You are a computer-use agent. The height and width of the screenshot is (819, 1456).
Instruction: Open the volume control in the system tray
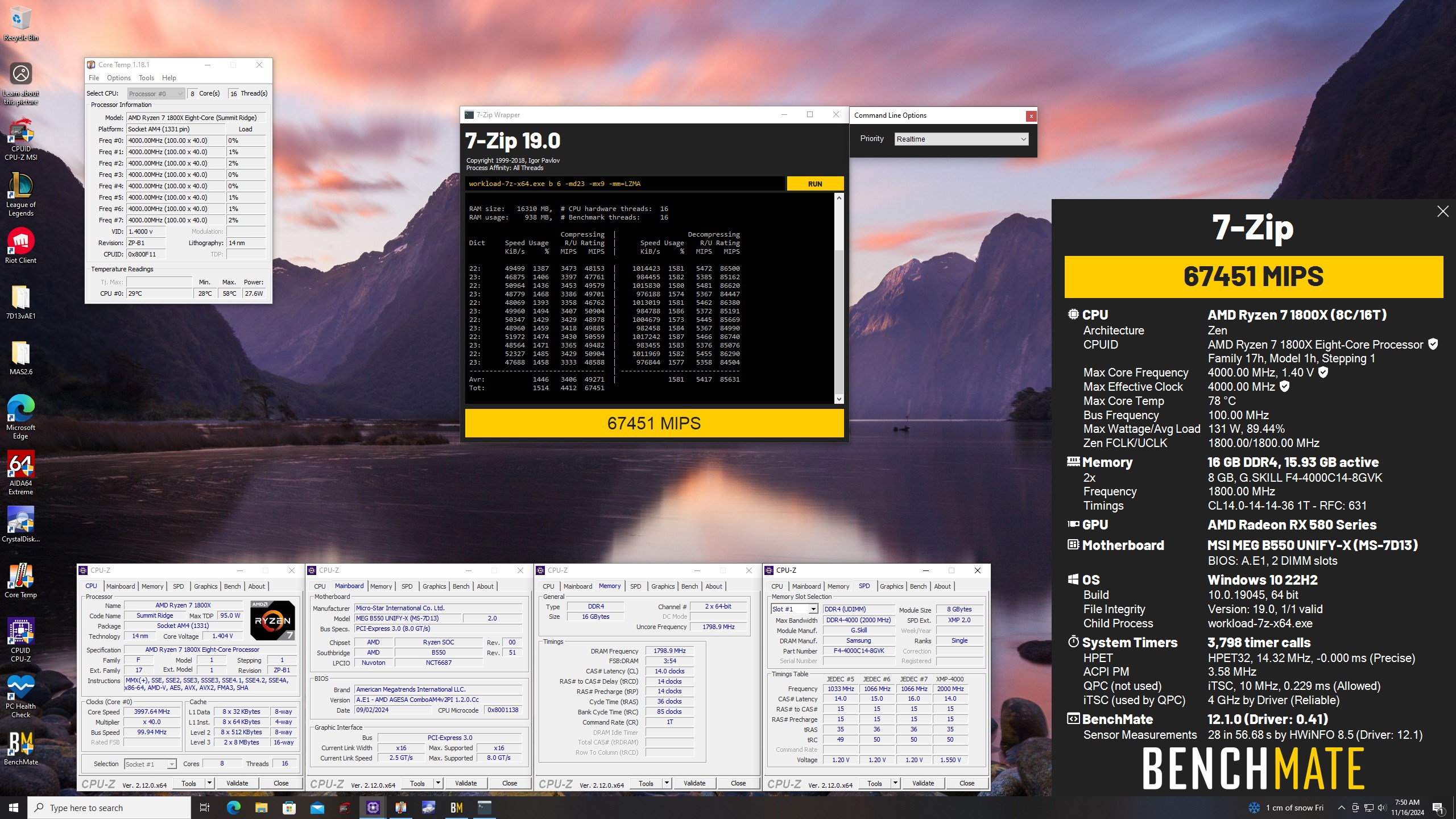1382,808
